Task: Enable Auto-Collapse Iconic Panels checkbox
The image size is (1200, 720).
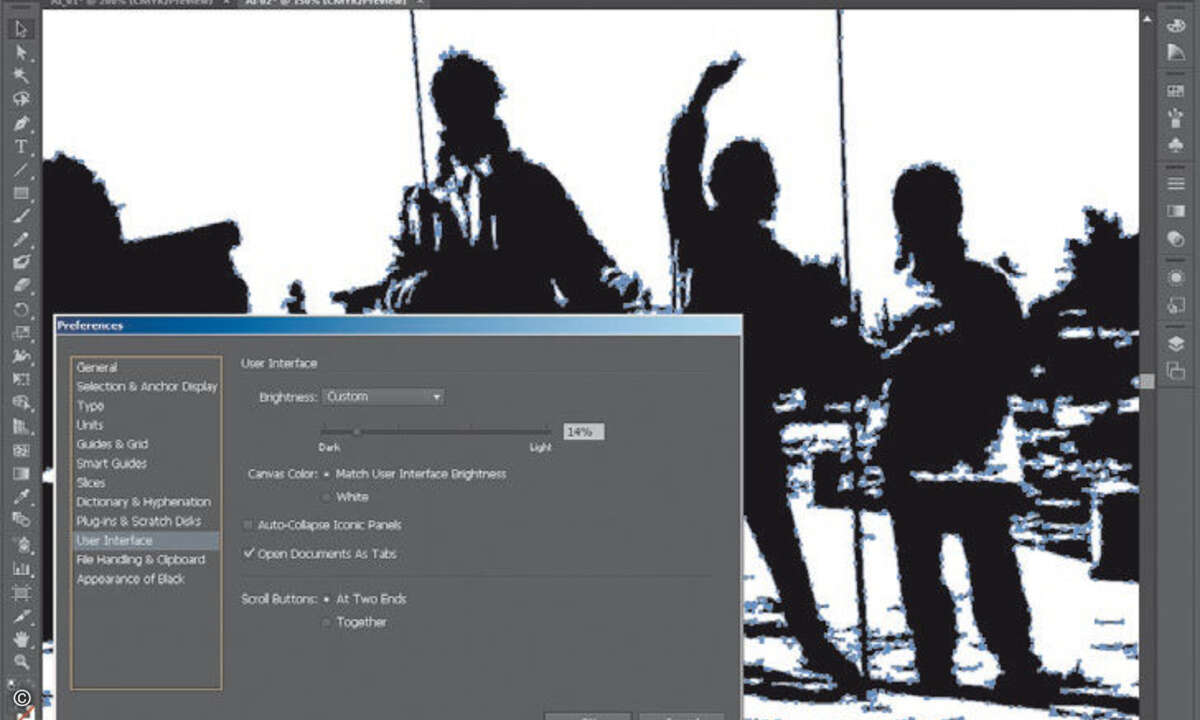Action: pyautogui.click(x=248, y=525)
